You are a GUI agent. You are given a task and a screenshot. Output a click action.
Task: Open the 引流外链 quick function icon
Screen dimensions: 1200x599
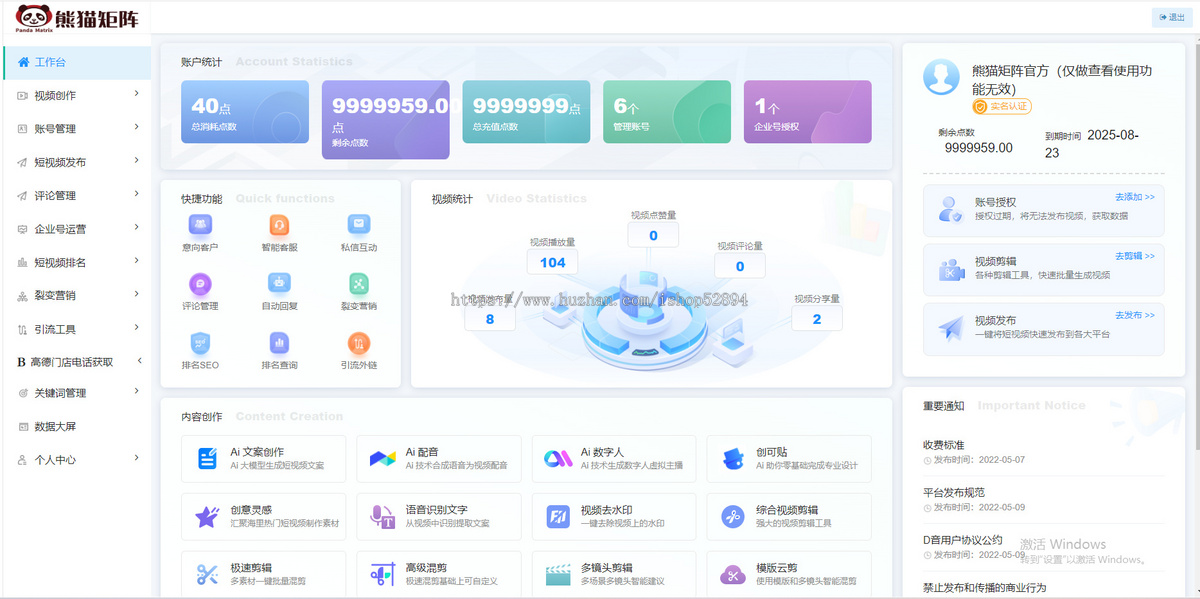point(359,343)
